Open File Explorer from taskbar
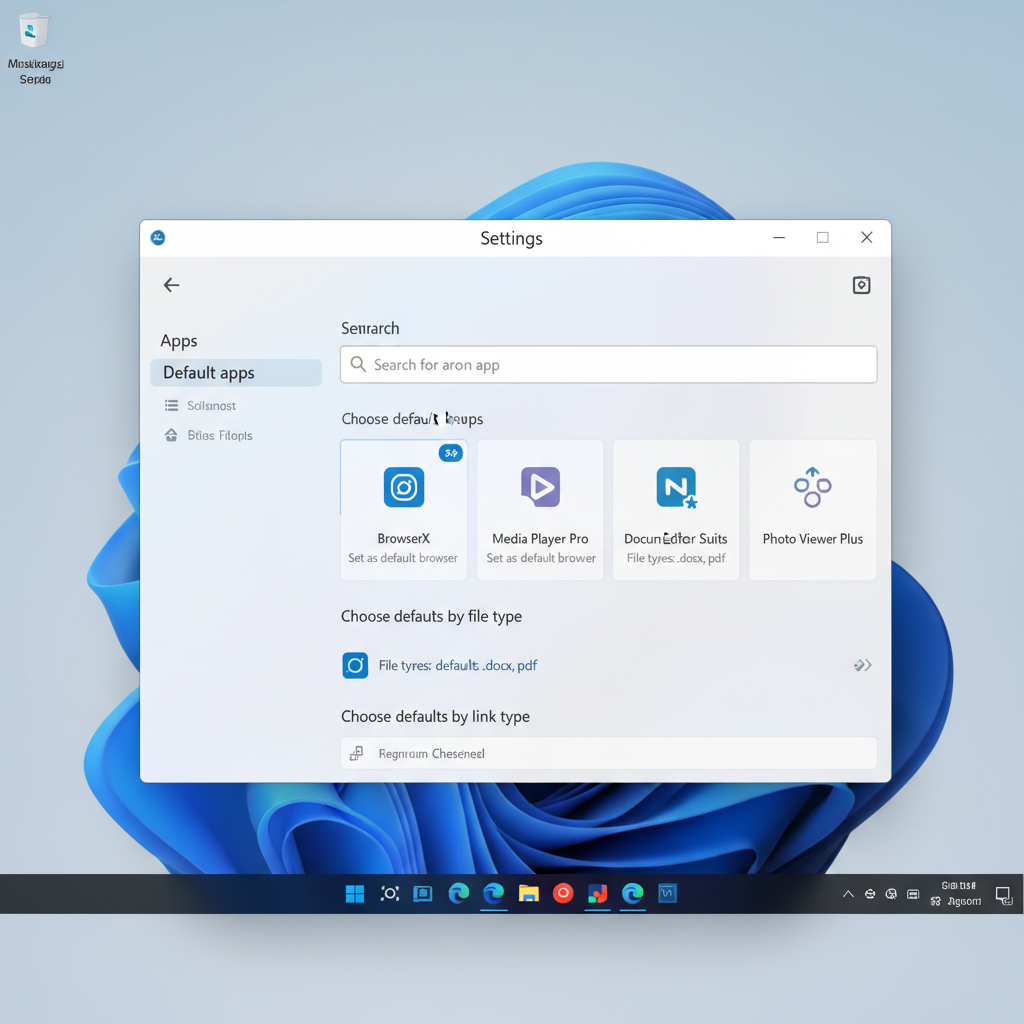The height and width of the screenshot is (1024, 1024). pyautogui.click(x=528, y=893)
